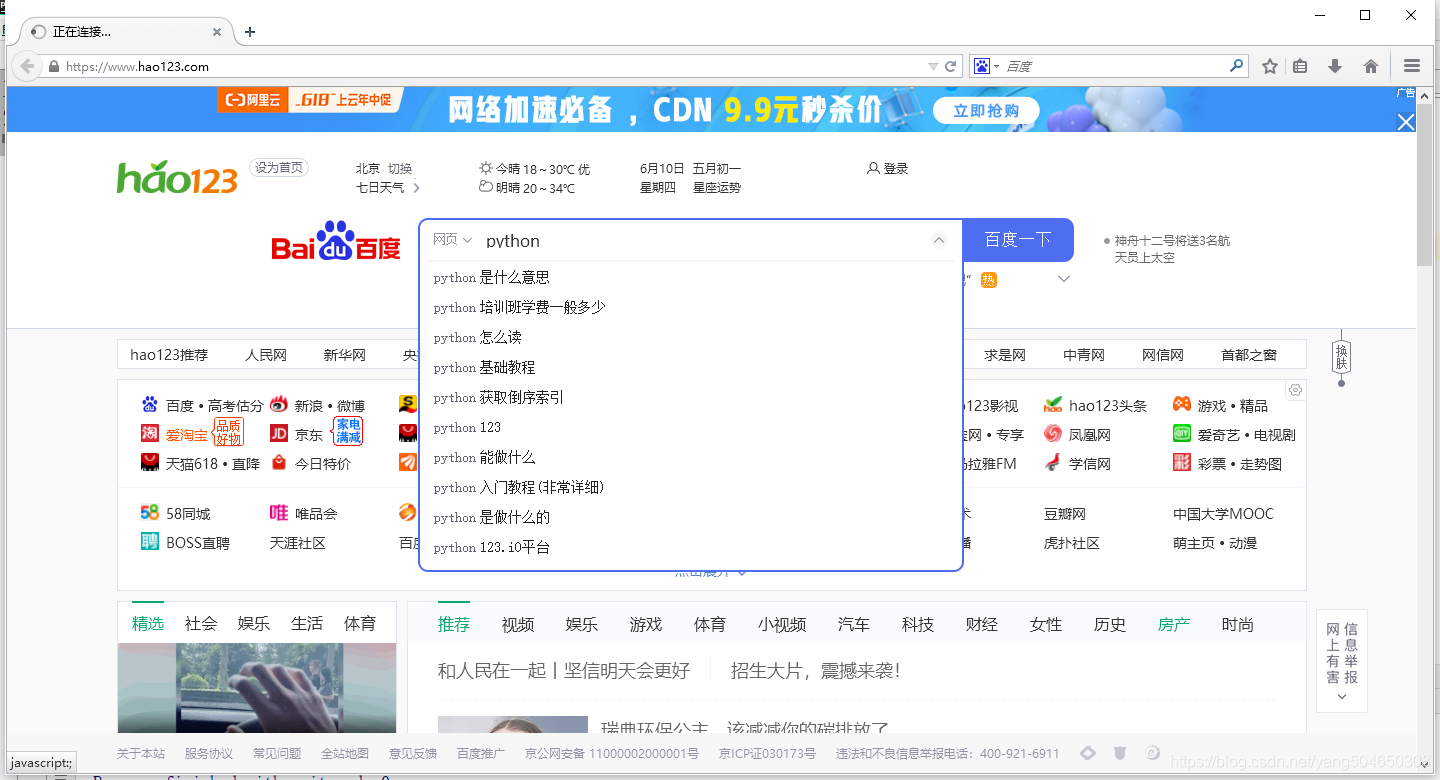Switch to the 精选 news tab
Image resolution: width=1440 pixels, height=780 pixels.
tap(148, 623)
